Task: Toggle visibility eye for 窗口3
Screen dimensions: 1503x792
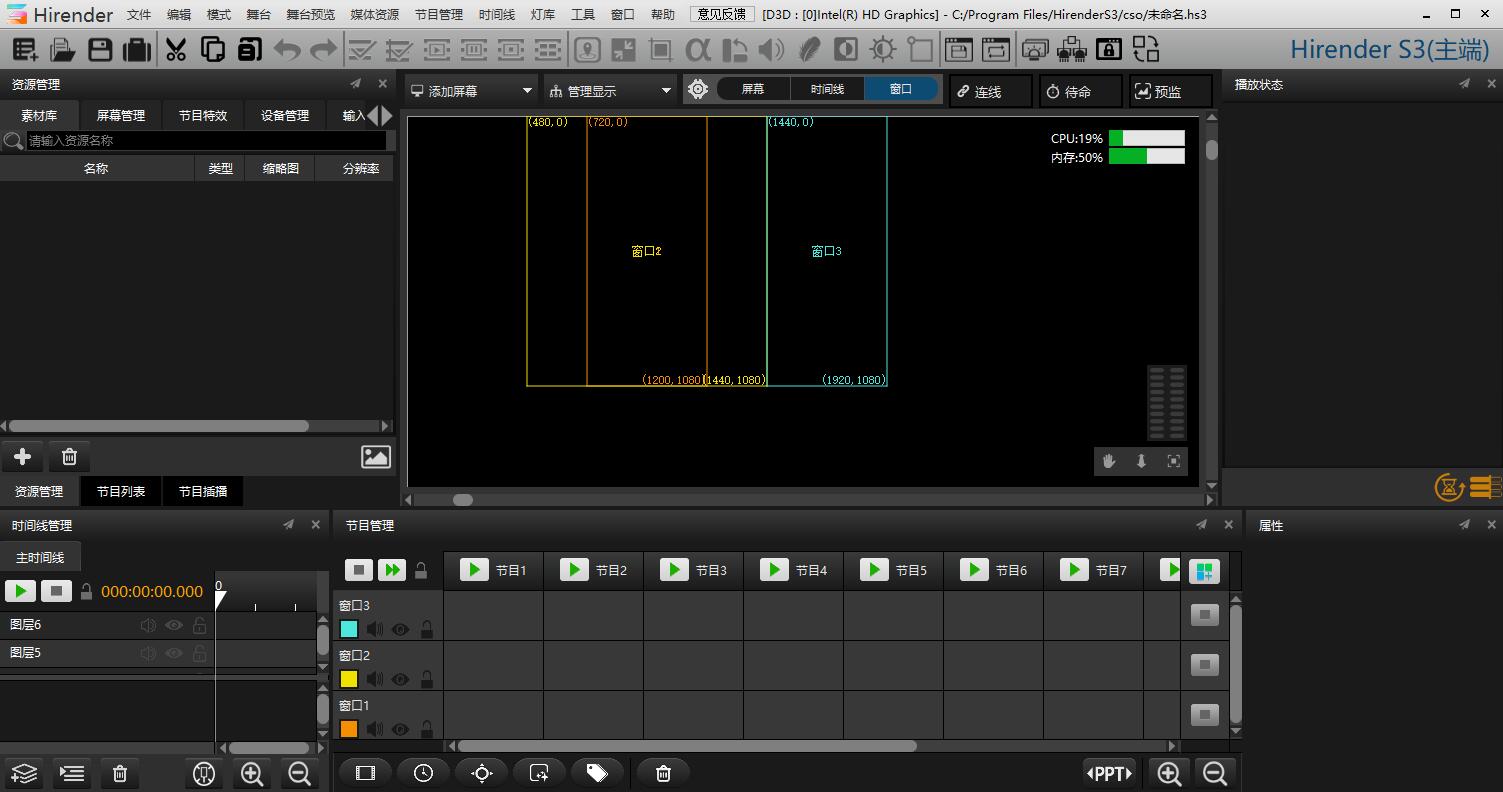Action: click(400, 630)
